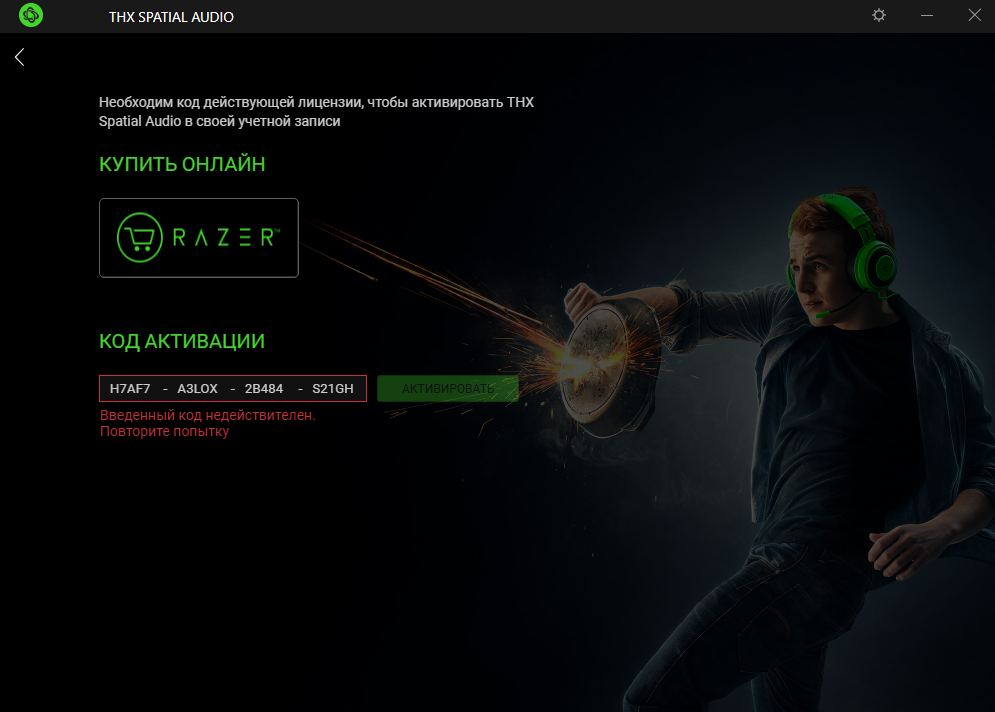Click the КОД АКТИВАЦИИ heading
The width and height of the screenshot is (995, 712).
(x=182, y=341)
